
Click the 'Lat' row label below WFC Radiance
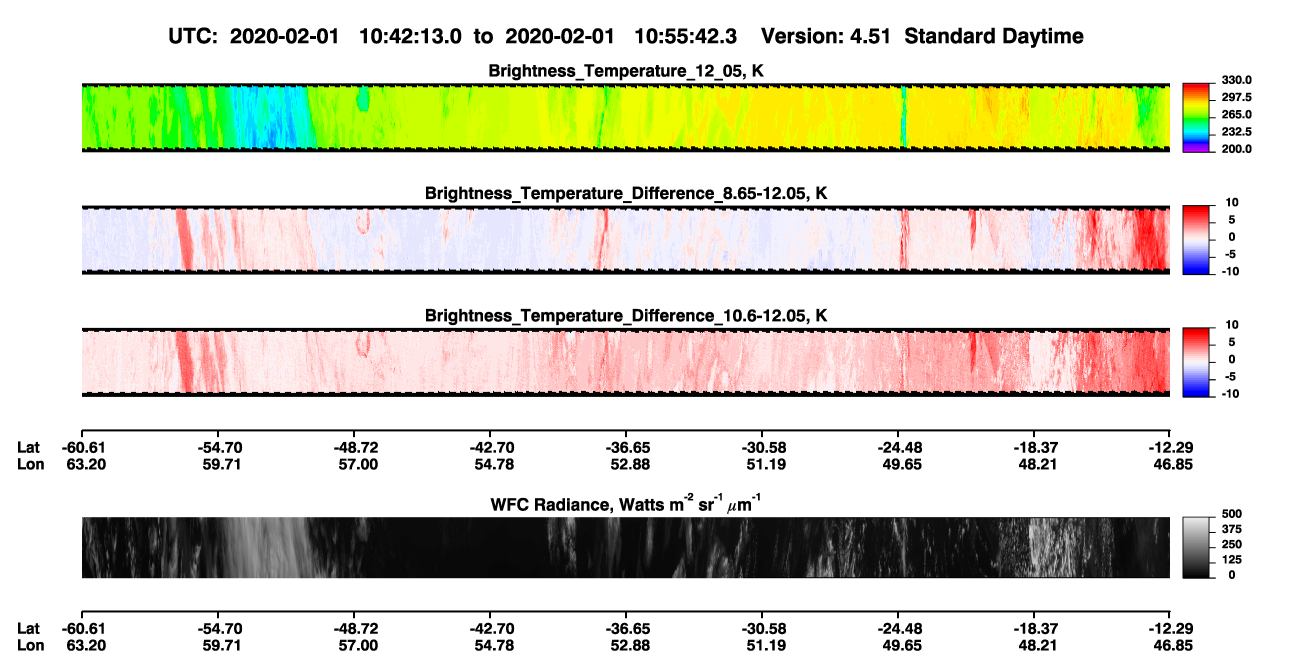[x=28, y=629]
